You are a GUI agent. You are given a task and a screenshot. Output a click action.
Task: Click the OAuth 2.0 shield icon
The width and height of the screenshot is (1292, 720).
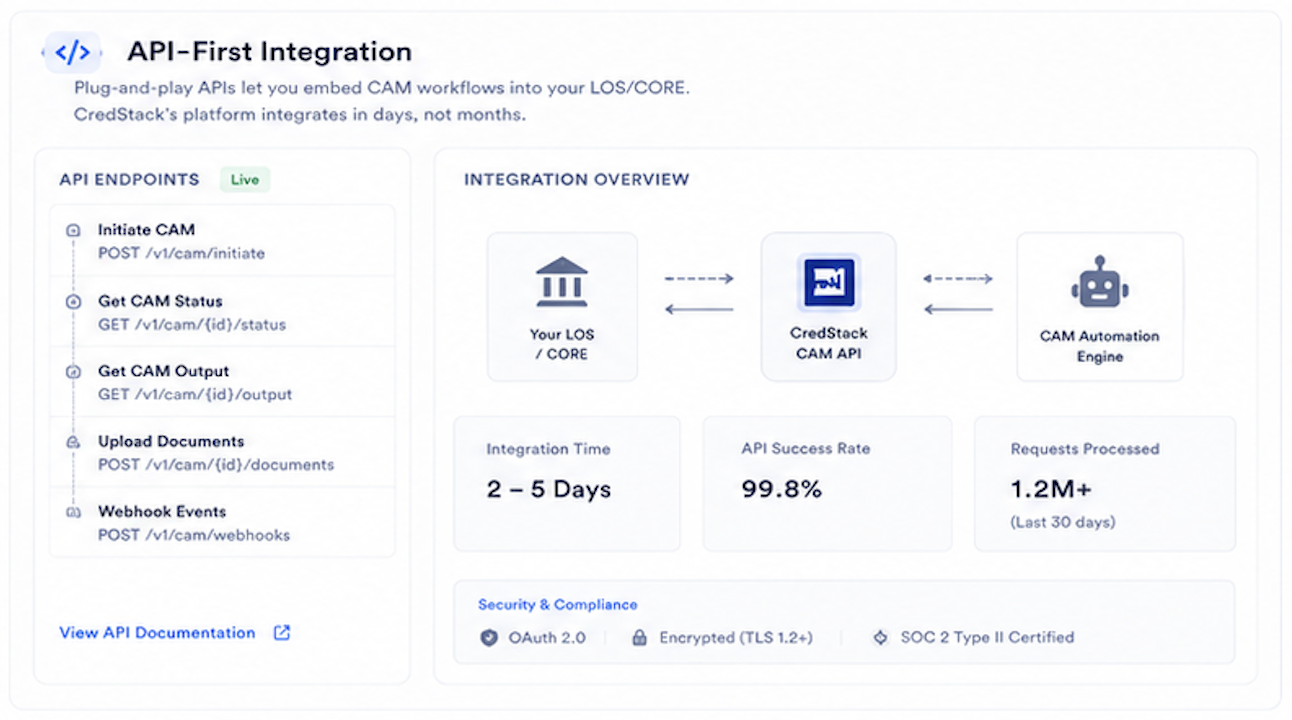point(489,637)
